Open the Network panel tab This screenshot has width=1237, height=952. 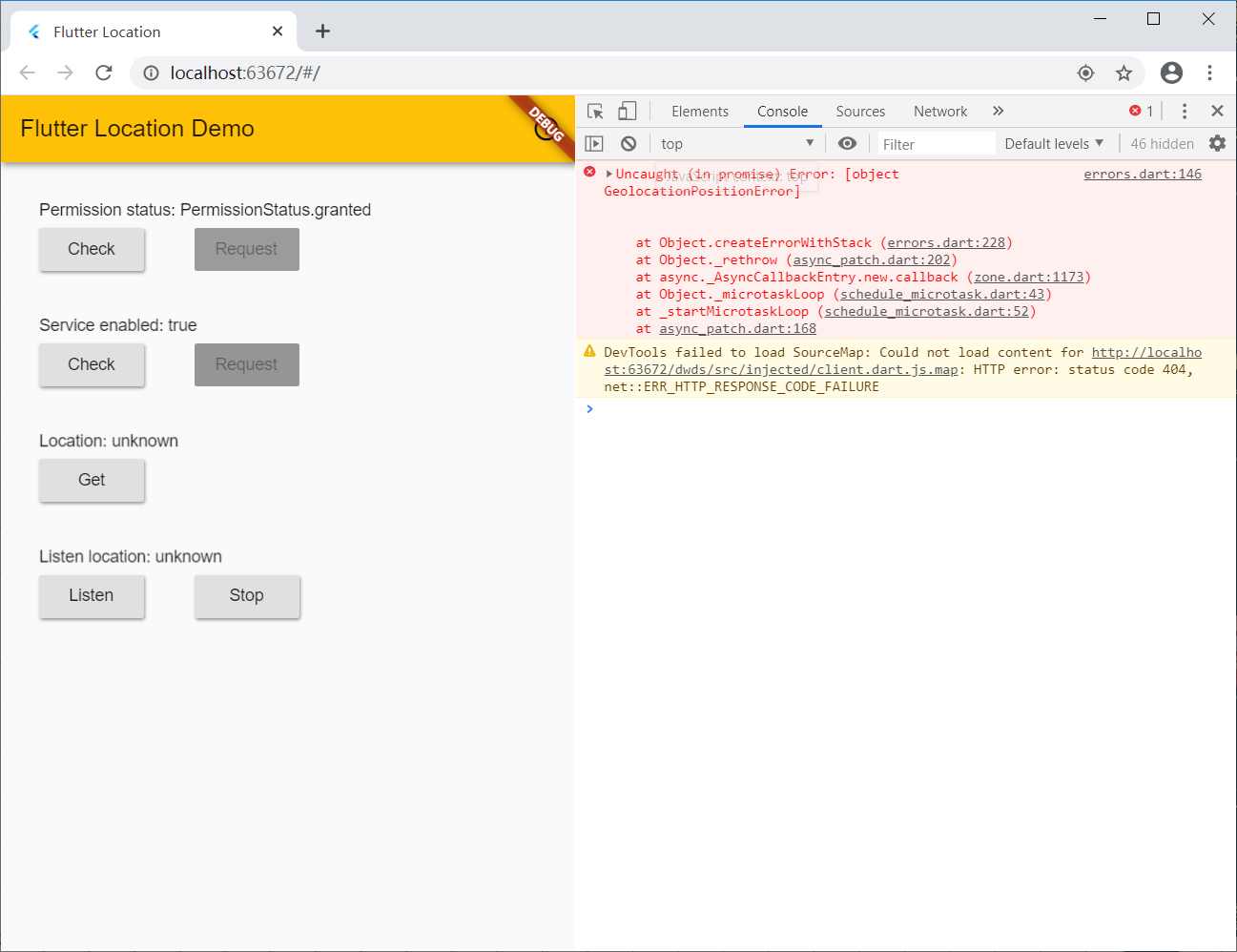pos(940,111)
